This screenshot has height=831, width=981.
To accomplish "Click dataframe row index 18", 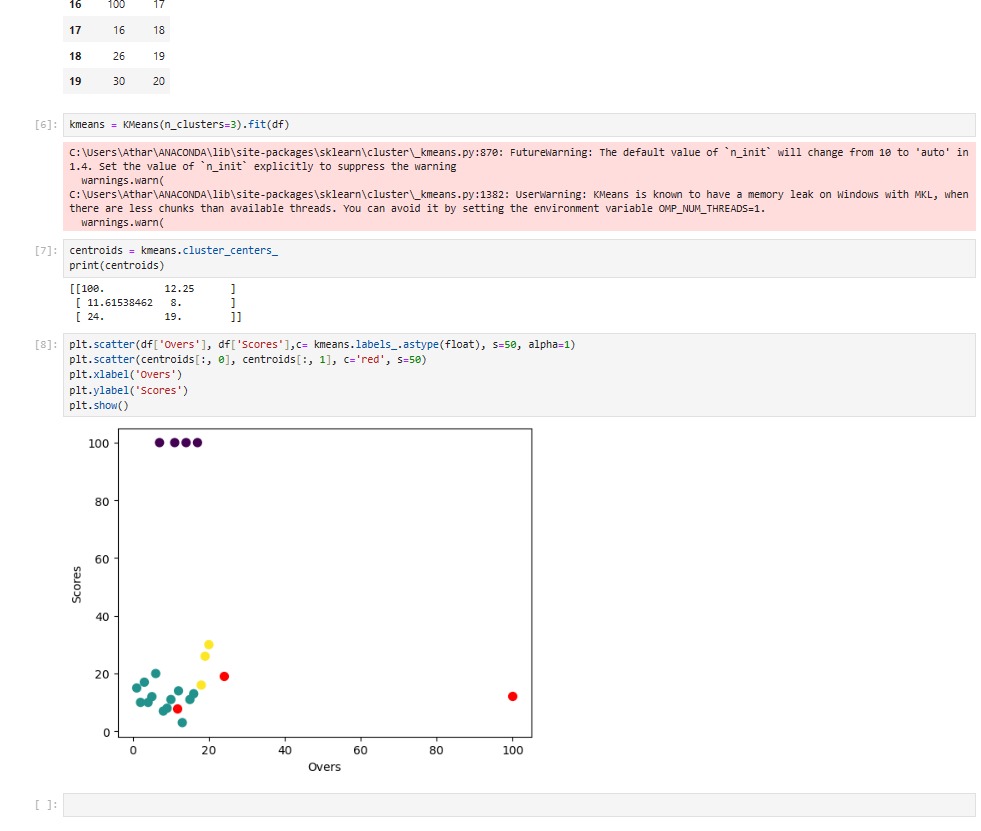I will pos(75,56).
